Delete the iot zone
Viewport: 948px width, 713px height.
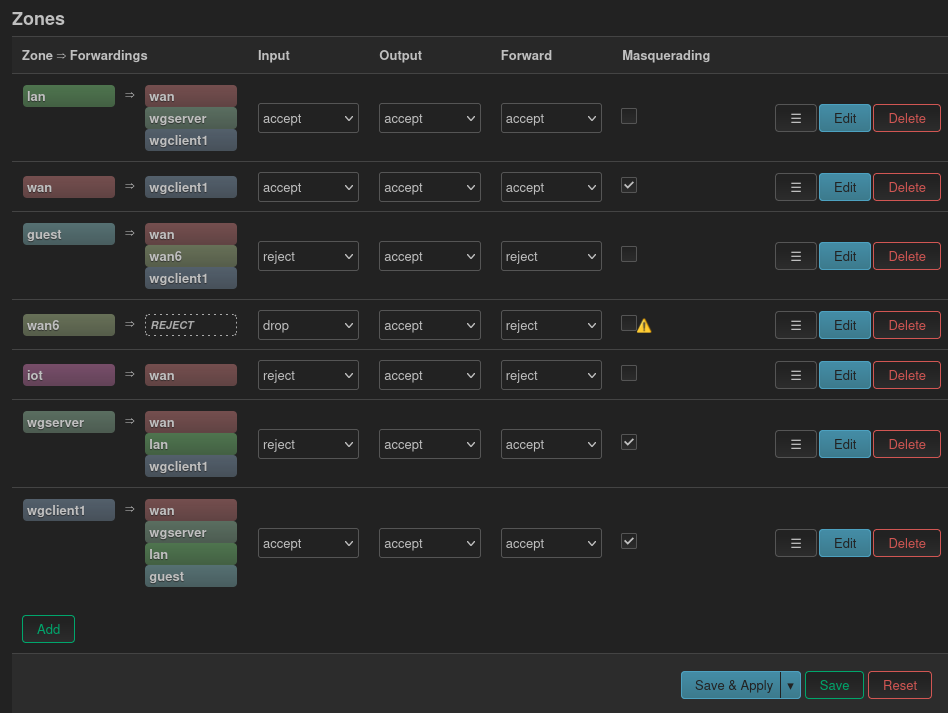pyautogui.click(x=907, y=376)
